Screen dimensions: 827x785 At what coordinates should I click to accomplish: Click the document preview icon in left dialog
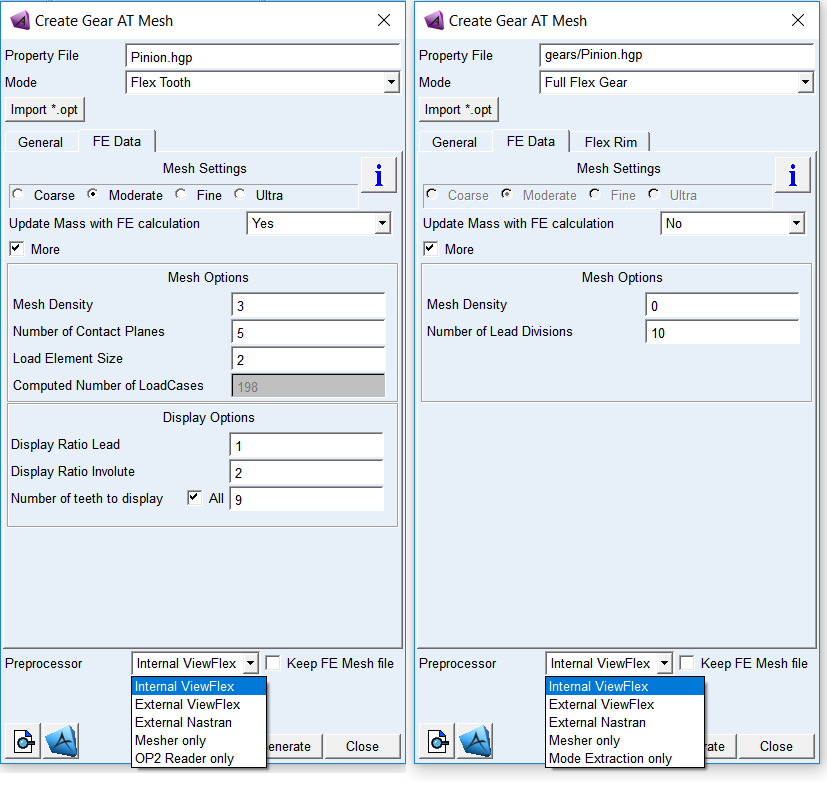[23, 741]
